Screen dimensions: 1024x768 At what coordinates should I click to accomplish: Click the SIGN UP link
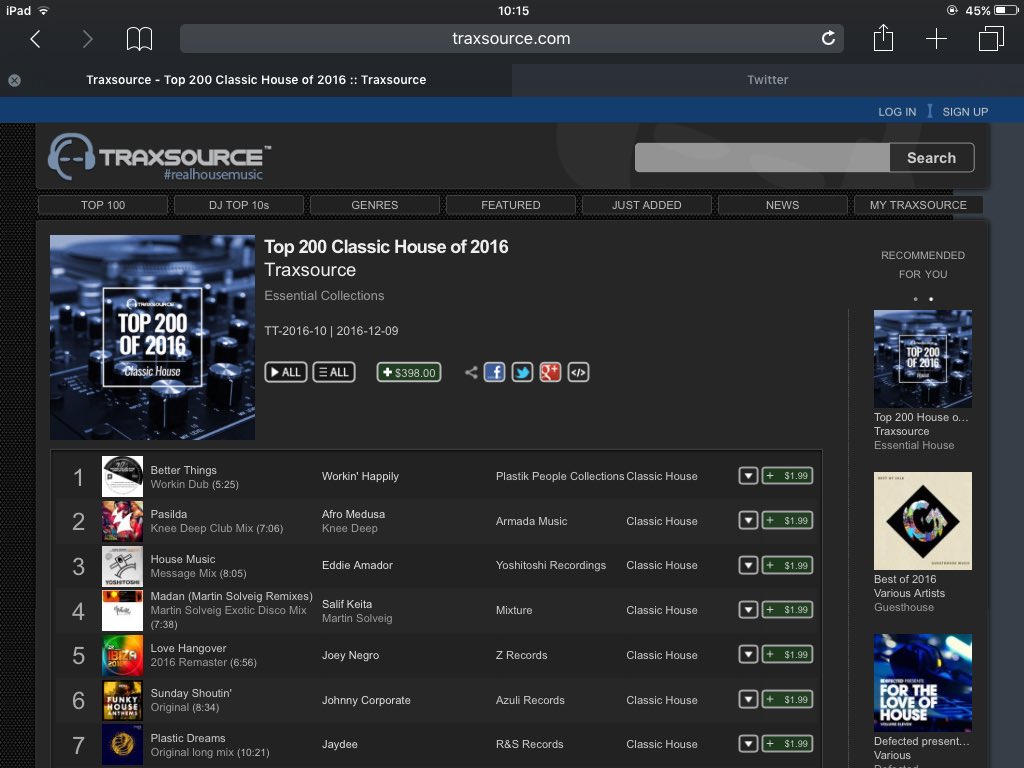pos(965,112)
